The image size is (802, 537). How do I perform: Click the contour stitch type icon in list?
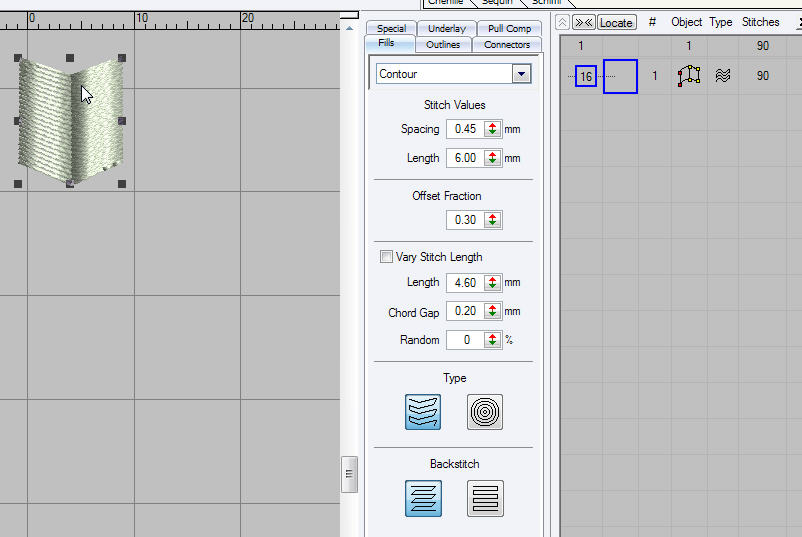point(722,76)
